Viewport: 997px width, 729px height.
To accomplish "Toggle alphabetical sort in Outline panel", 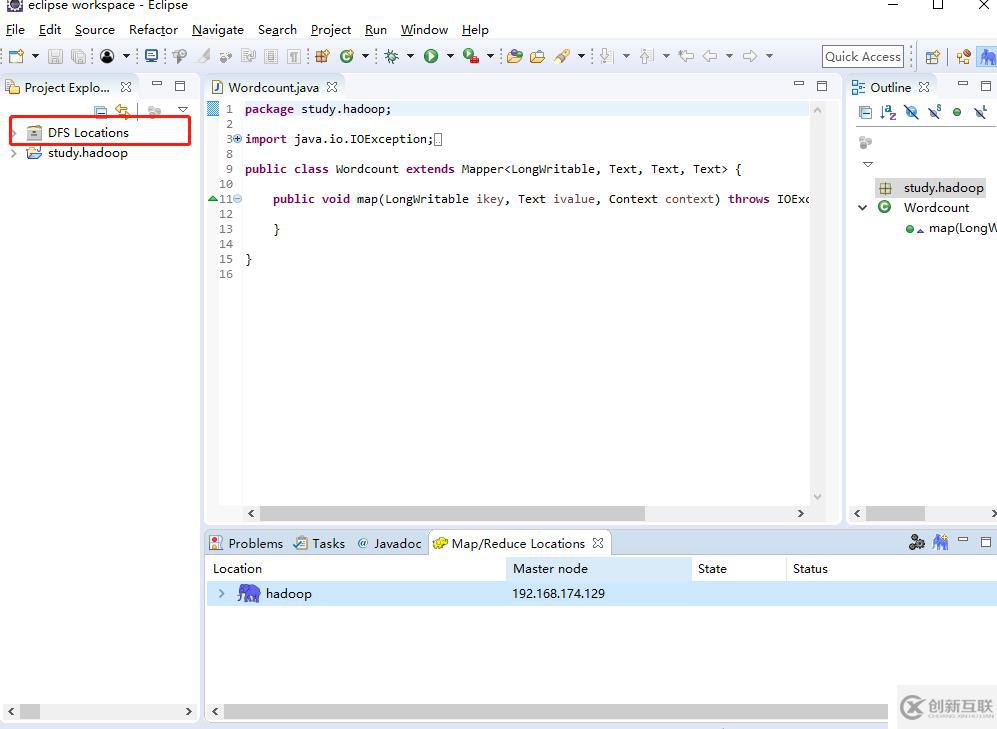I will tap(888, 112).
